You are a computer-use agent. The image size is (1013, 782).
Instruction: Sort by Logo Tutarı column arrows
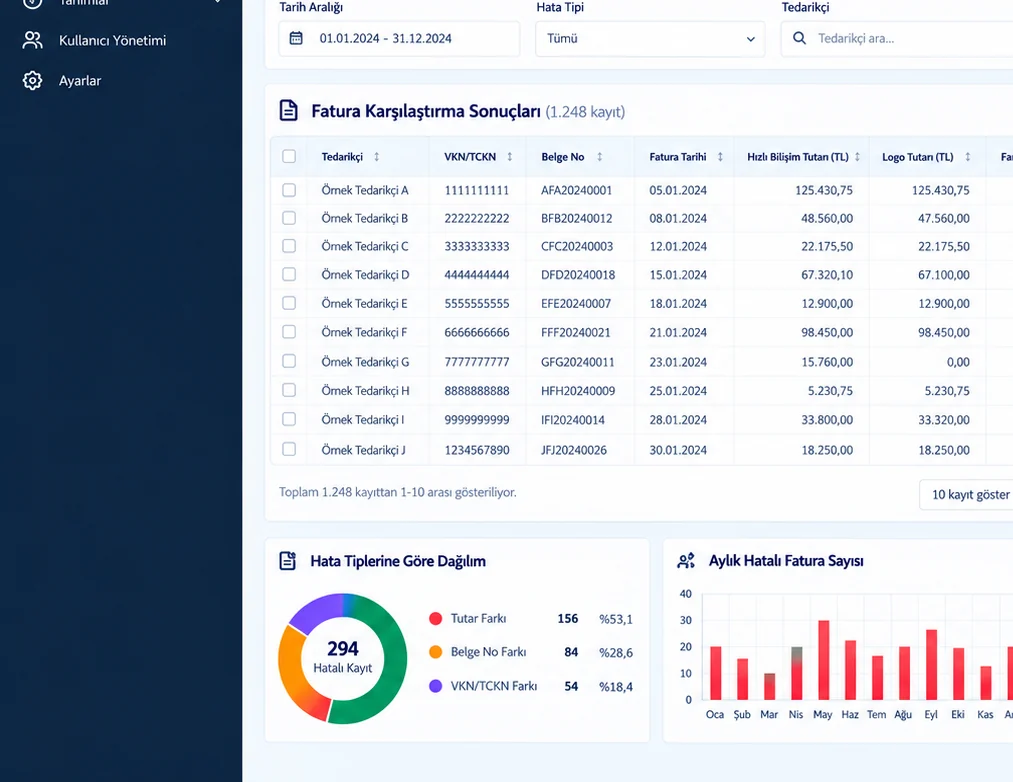pyautogui.click(x=968, y=156)
